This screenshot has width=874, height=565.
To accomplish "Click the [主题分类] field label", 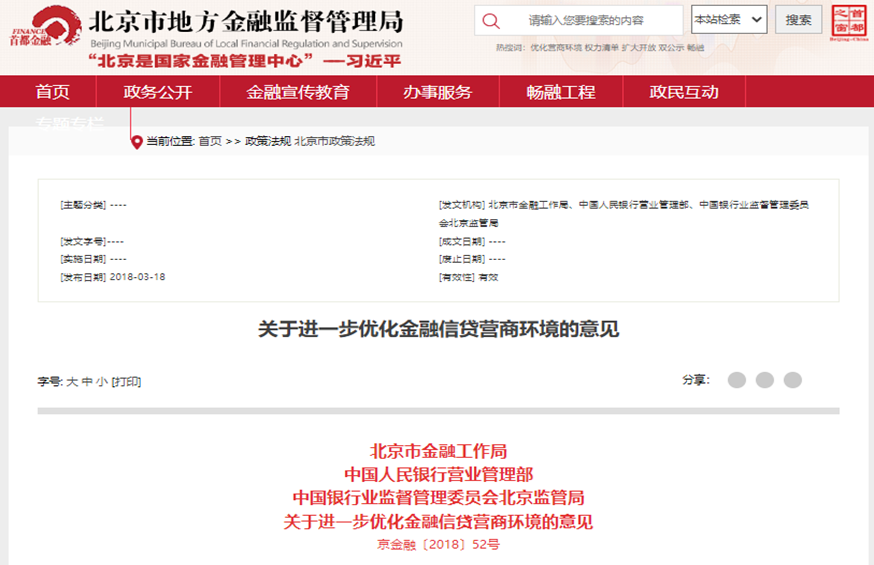I will coord(83,205).
